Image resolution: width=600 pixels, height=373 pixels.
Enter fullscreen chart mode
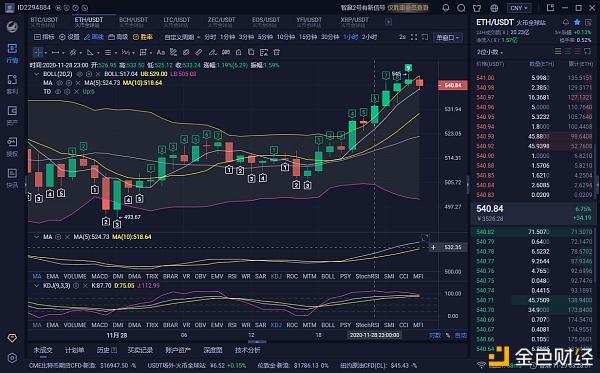[x=414, y=37]
